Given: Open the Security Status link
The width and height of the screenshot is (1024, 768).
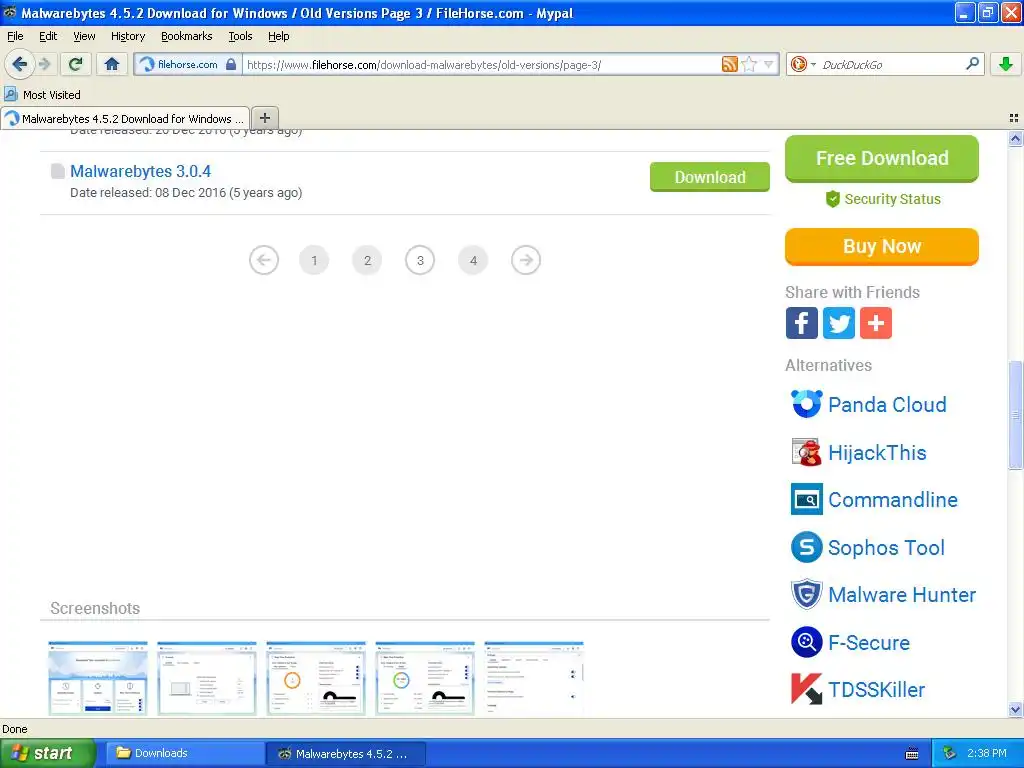Looking at the screenshot, I should (x=883, y=199).
